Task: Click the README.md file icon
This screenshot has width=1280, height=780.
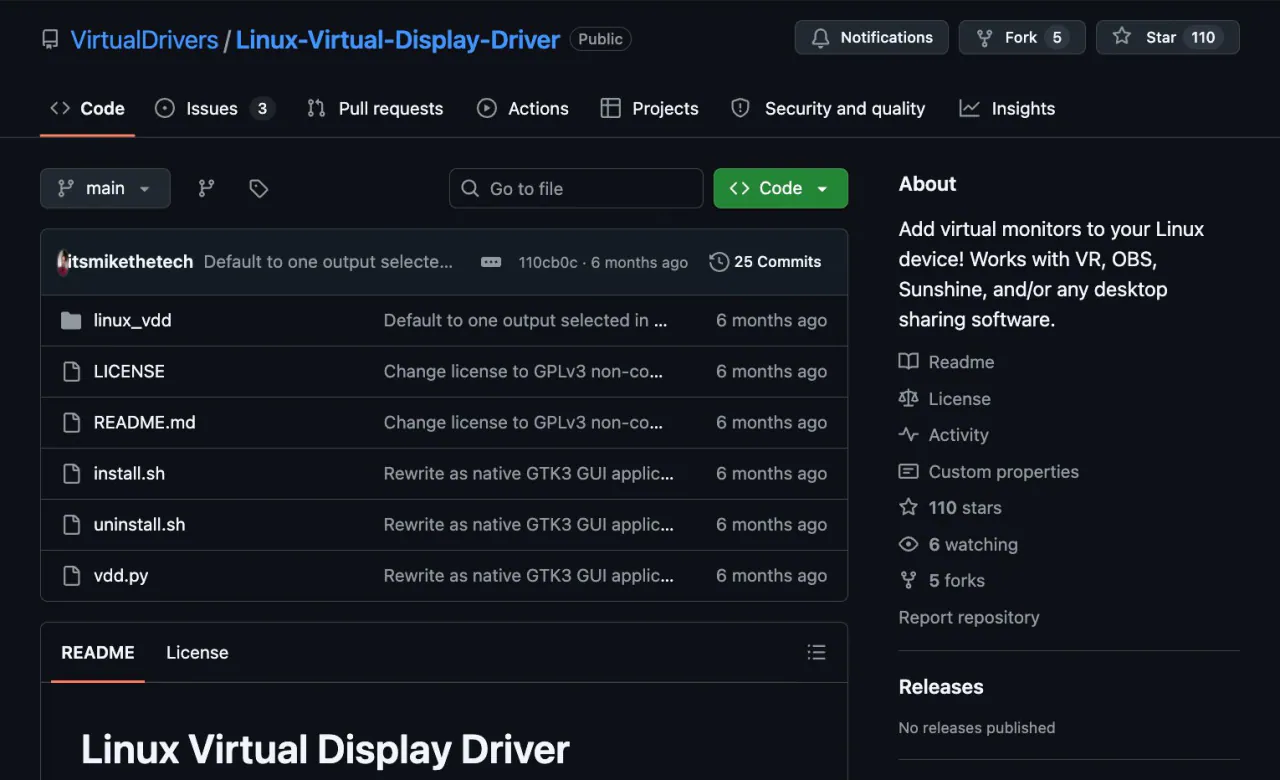Action: pos(71,422)
